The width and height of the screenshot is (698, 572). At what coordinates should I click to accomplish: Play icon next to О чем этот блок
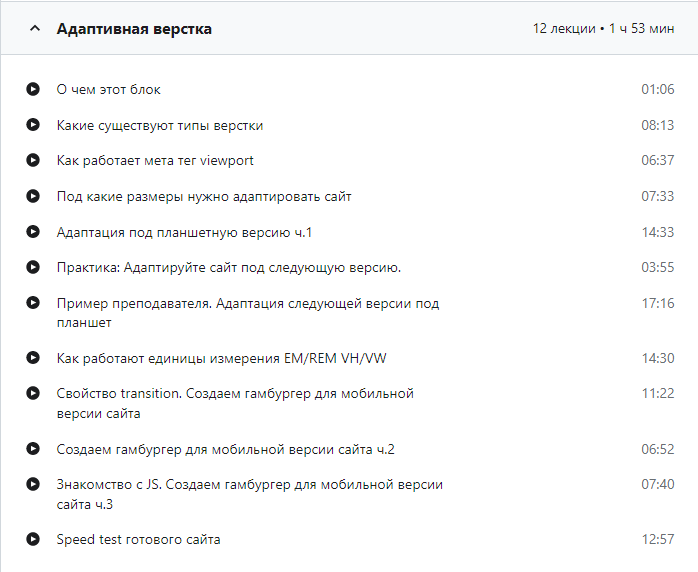pos(33,89)
